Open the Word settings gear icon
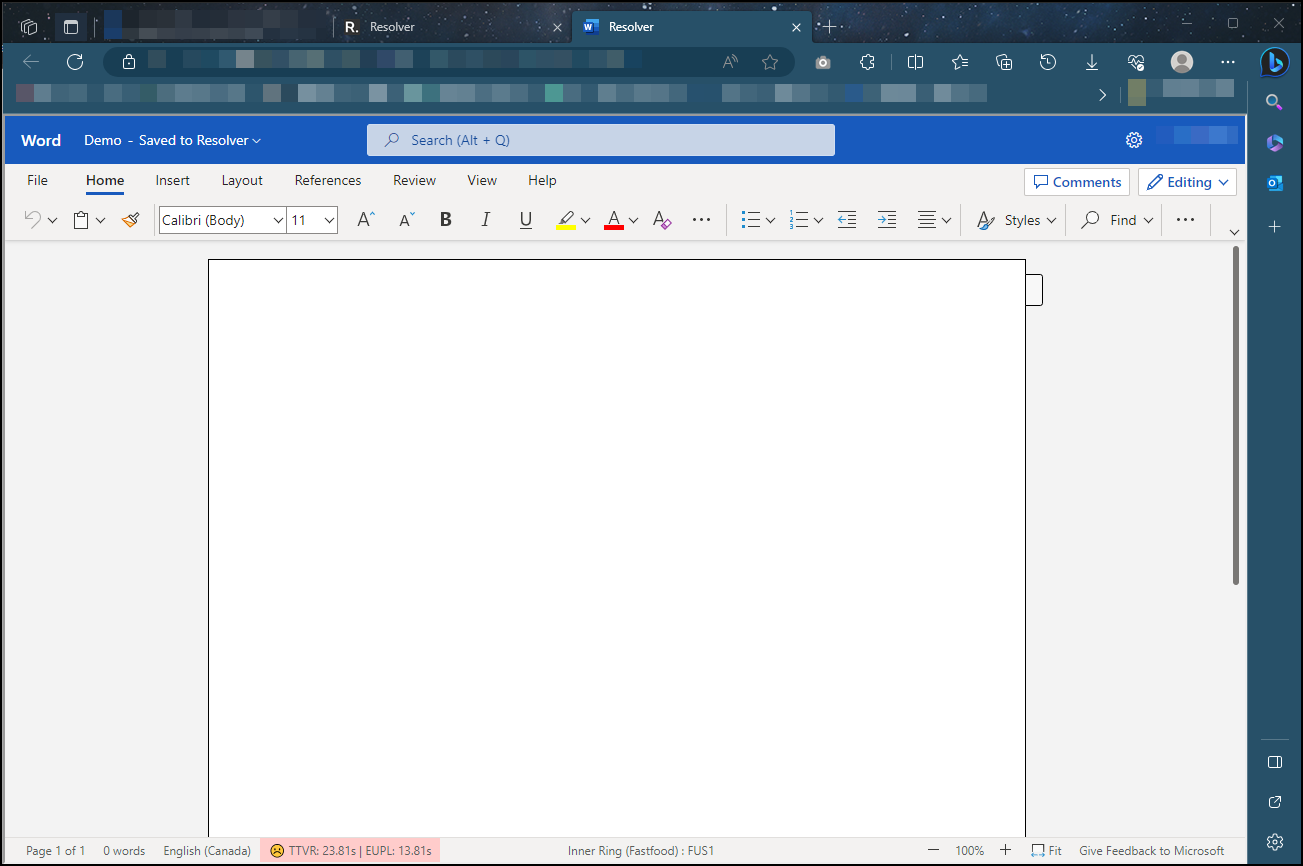This screenshot has width=1303, height=866. pos(1134,140)
